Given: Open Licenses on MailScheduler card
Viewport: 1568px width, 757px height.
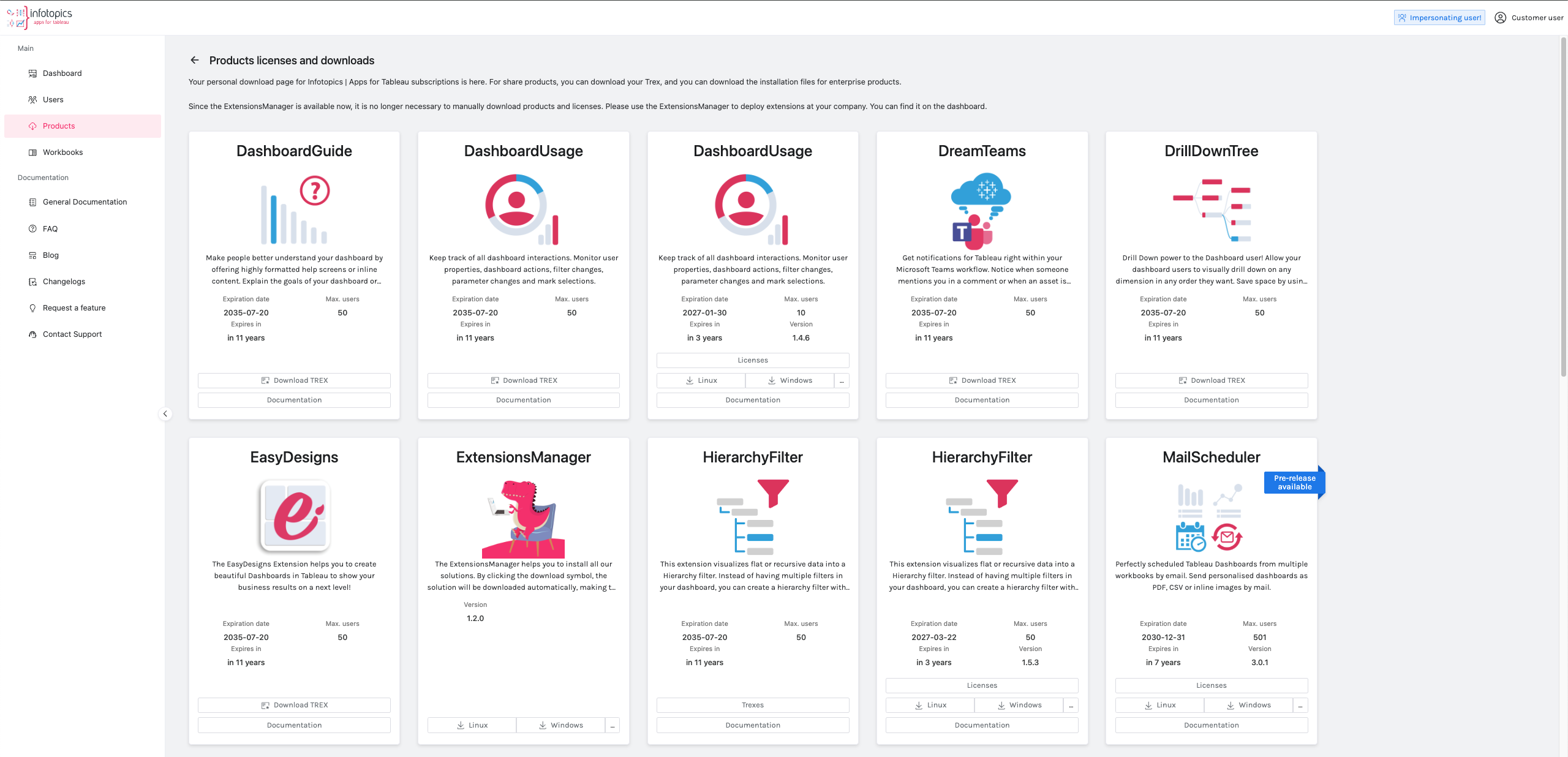Looking at the screenshot, I should (x=1212, y=686).
